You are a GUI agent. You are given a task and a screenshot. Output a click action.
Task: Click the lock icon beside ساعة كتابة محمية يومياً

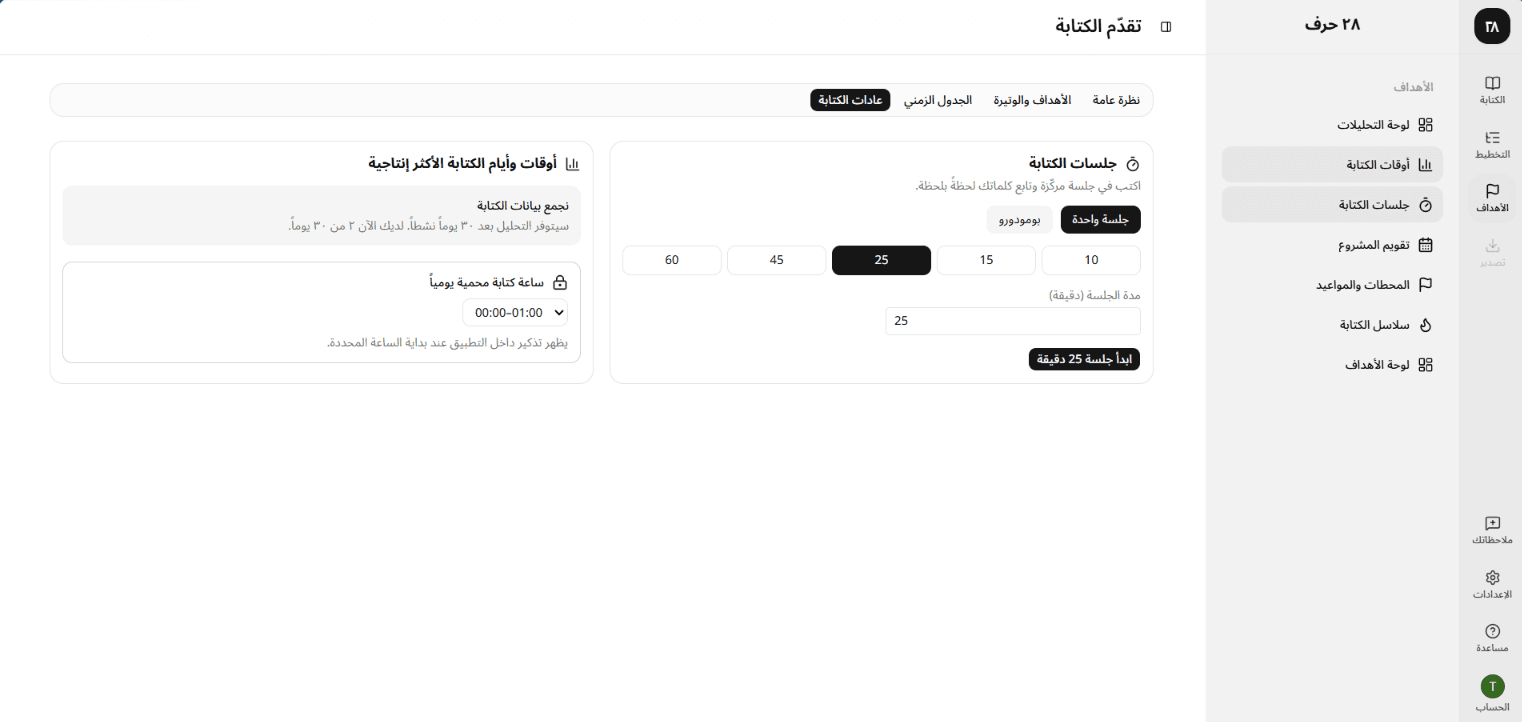tap(560, 283)
